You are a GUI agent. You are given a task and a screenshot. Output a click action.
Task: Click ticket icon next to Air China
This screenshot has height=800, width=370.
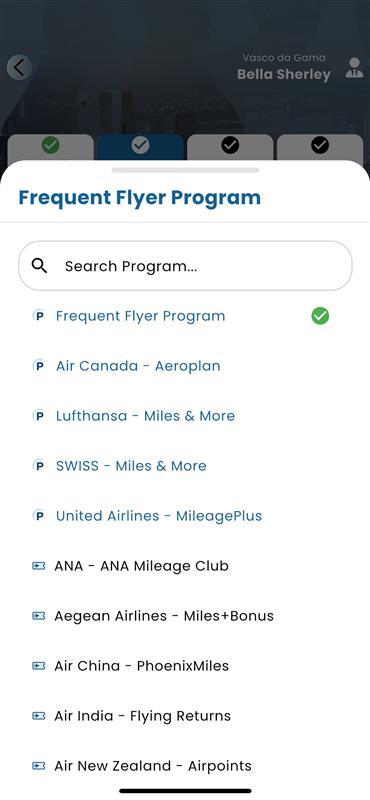tap(38, 666)
